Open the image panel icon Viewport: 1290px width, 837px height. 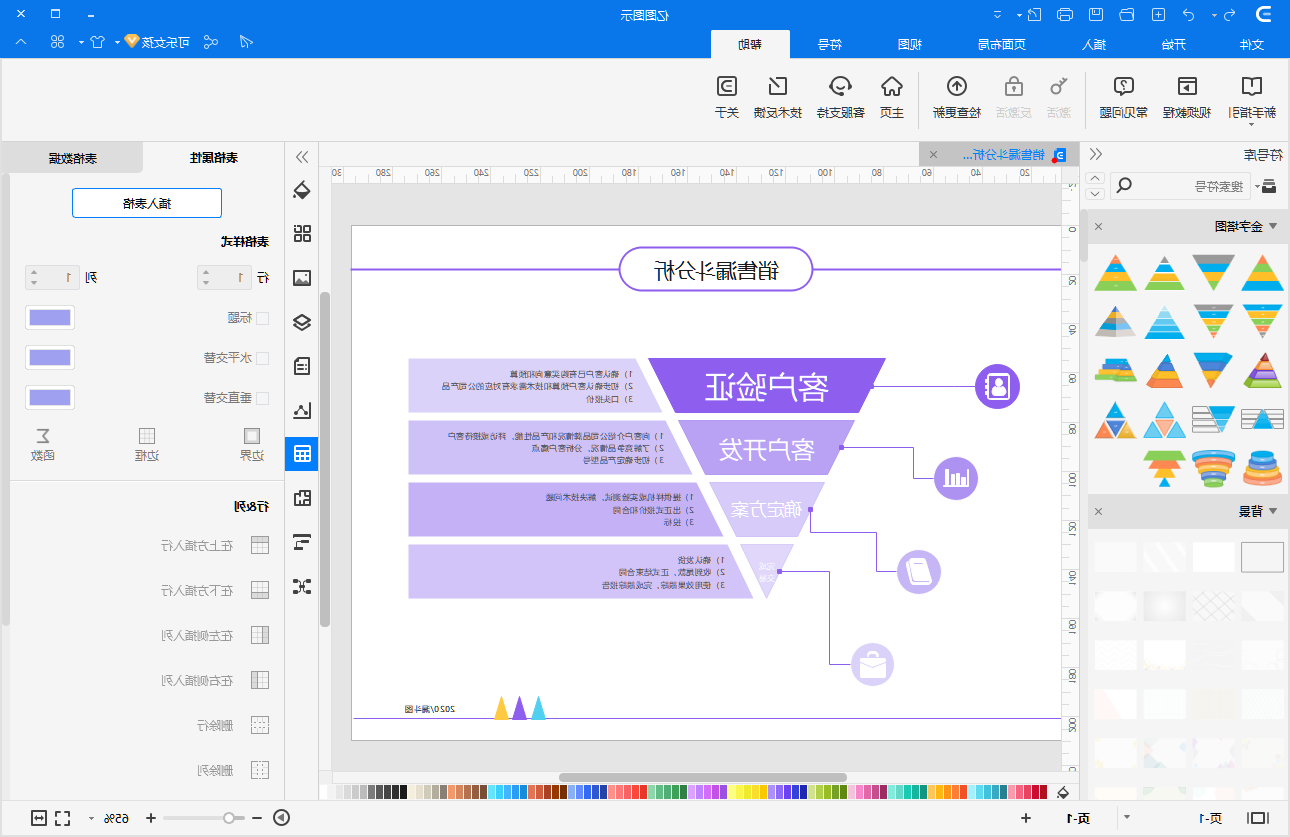tap(302, 278)
